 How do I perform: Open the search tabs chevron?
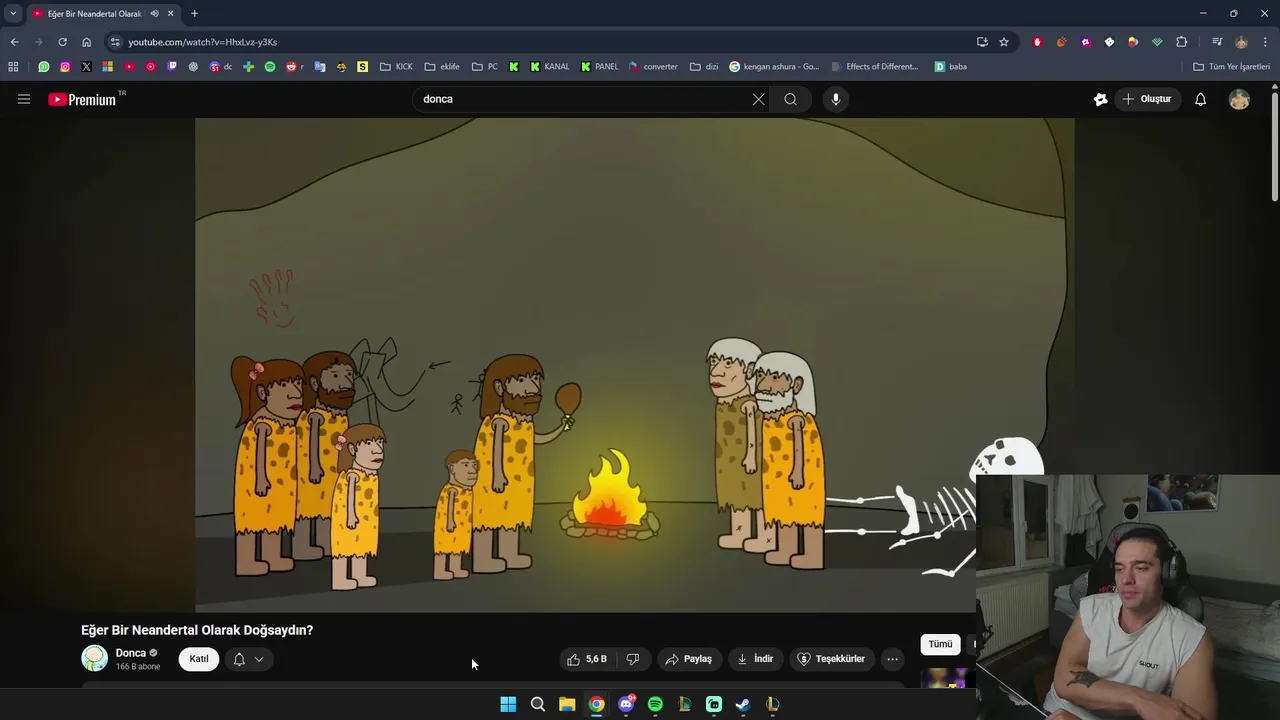(13, 14)
